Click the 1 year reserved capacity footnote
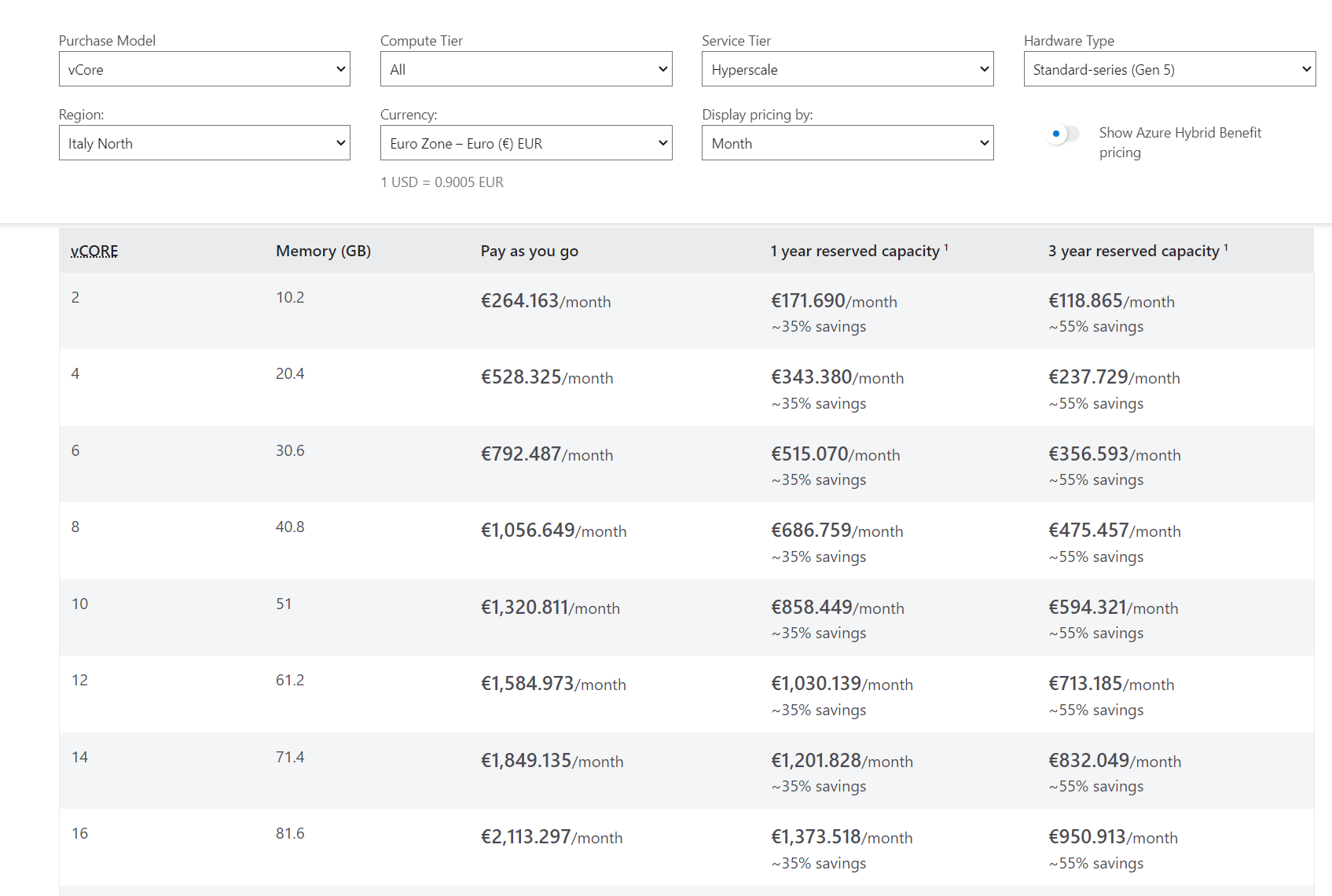The image size is (1332, 896). 946,247
